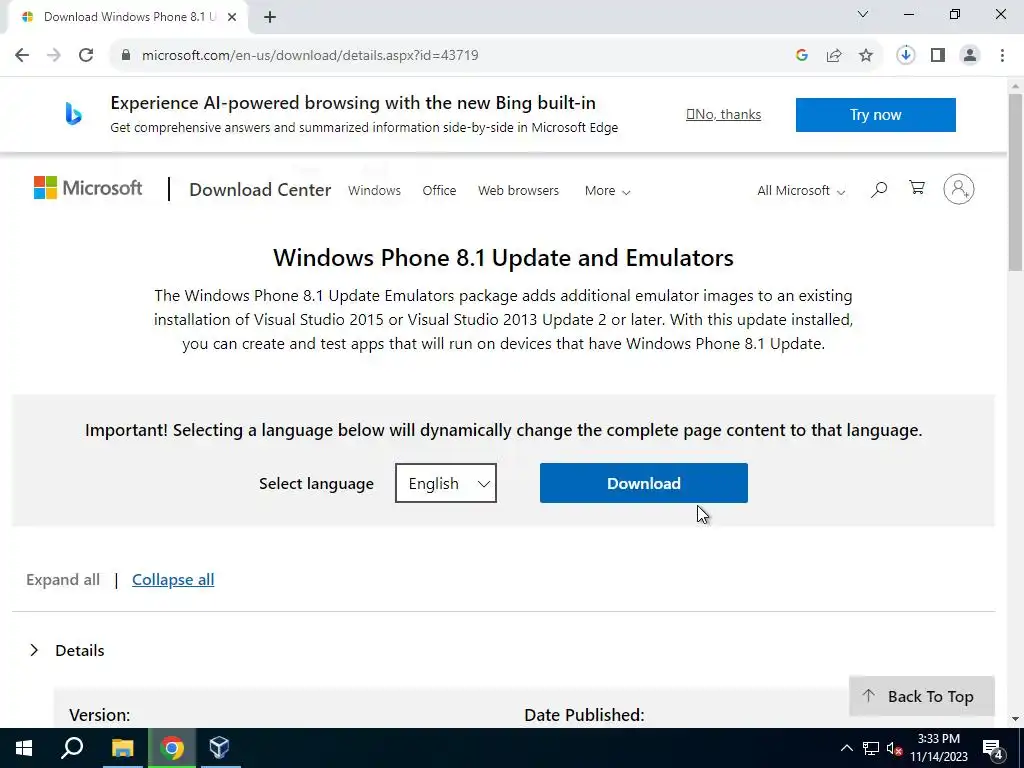Click the browser forward arrow
The height and width of the screenshot is (768, 1024).
click(x=54, y=56)
